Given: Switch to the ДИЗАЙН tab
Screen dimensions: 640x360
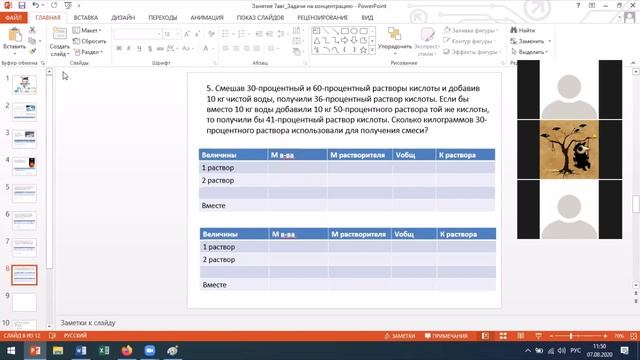Looking at the screenshot, I should [123, 18].
